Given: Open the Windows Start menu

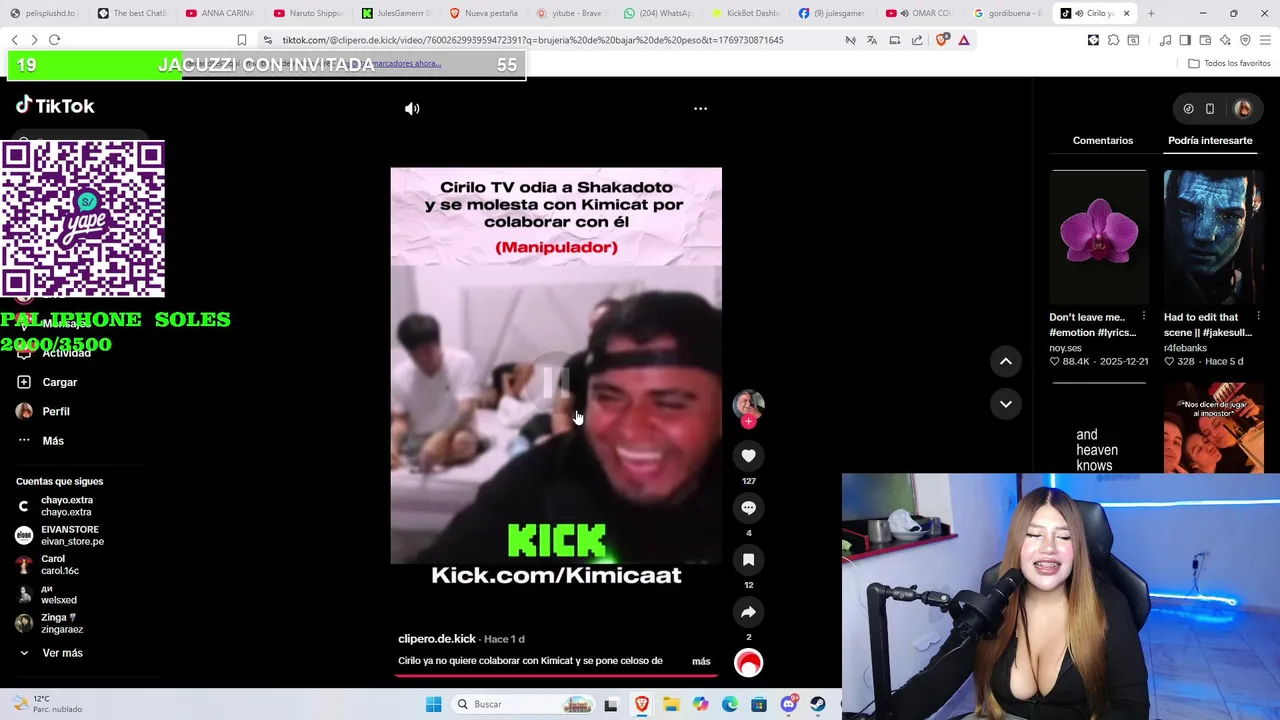Looking at the screenshot, I should [x=433, y=704].
